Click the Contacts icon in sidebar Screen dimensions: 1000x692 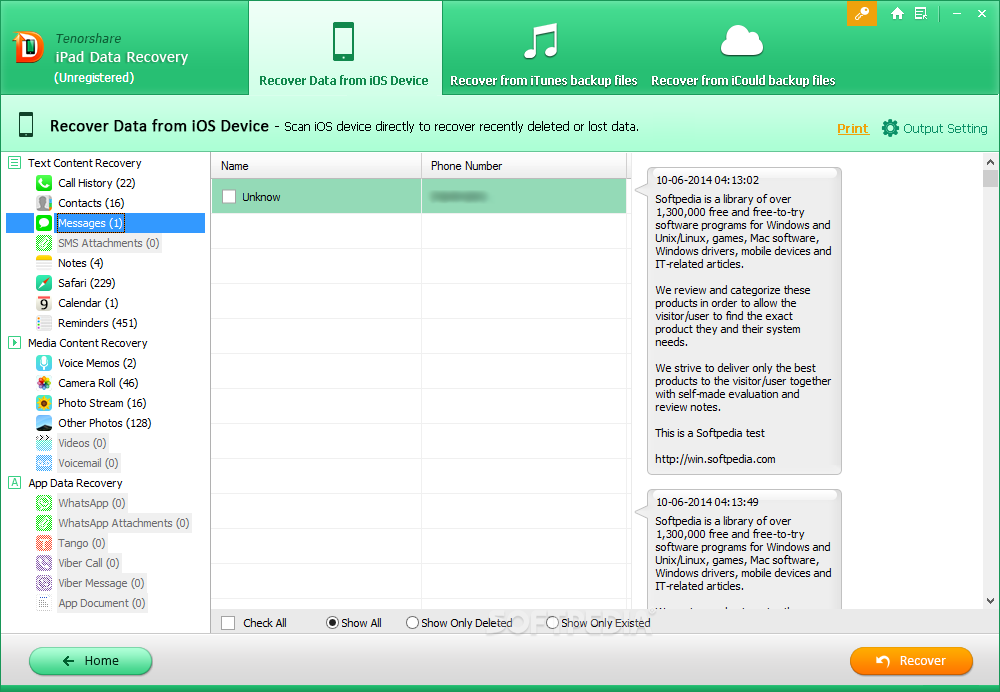(44, 203)
